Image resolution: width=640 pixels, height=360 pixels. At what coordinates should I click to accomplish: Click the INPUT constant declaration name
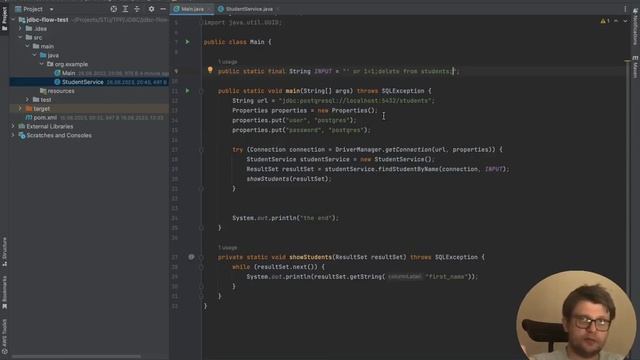(323, 71)
